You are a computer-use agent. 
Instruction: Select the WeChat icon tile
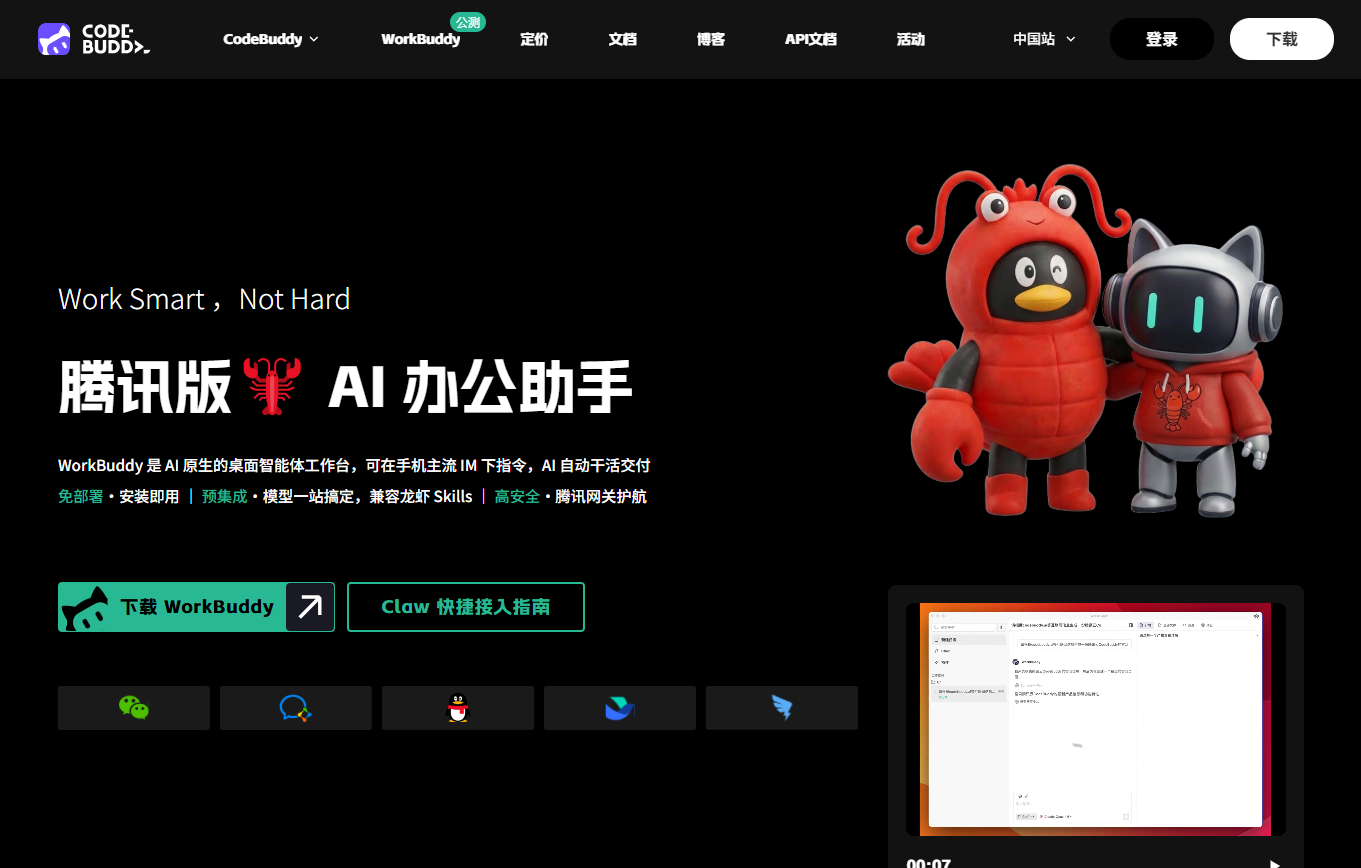134,708
